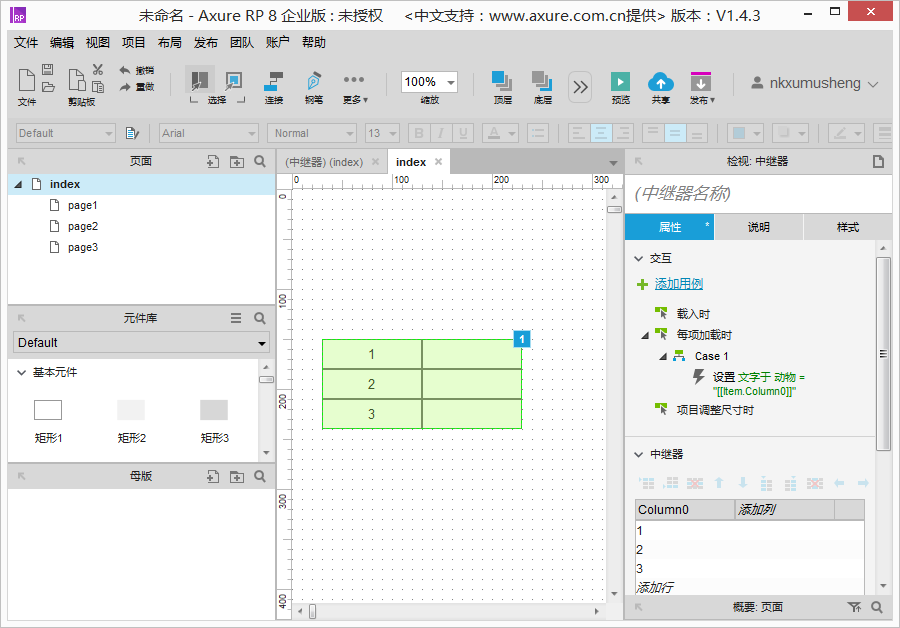Add a new master in Masters panel
This screenshot has width=900, height=628.
click(213, 476)
